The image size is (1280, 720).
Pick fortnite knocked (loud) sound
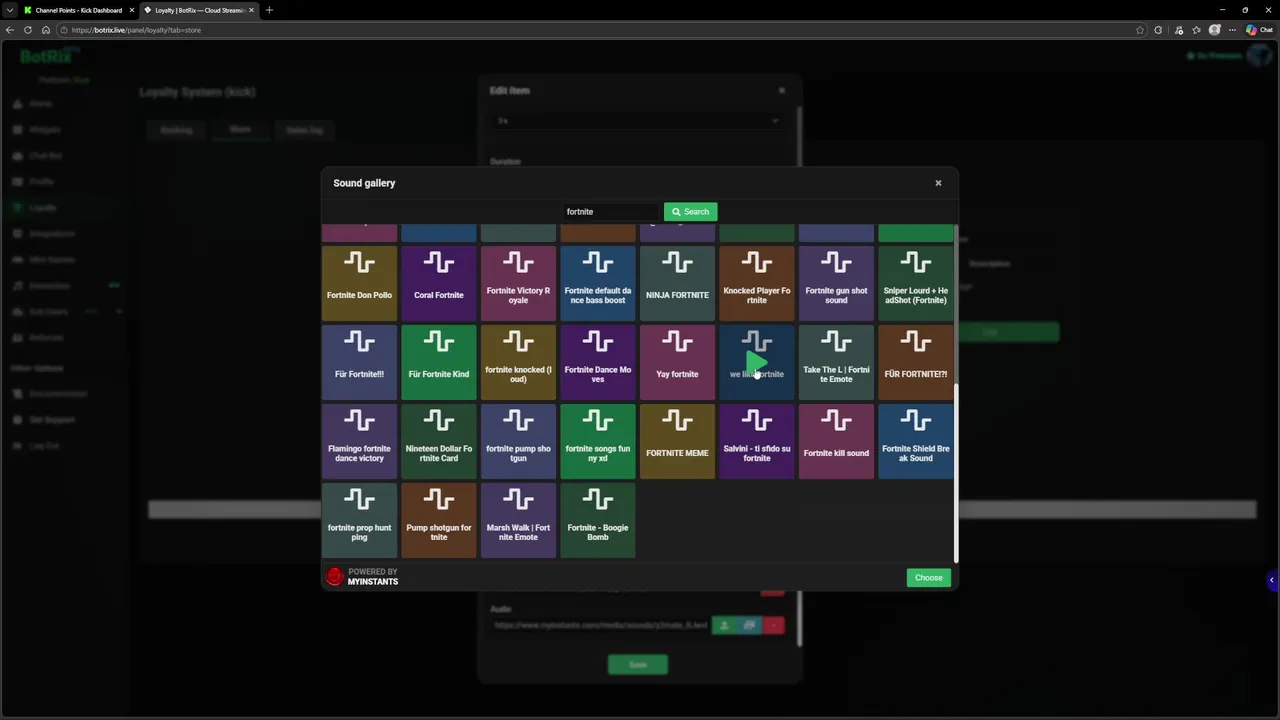(x=518, y=362)
